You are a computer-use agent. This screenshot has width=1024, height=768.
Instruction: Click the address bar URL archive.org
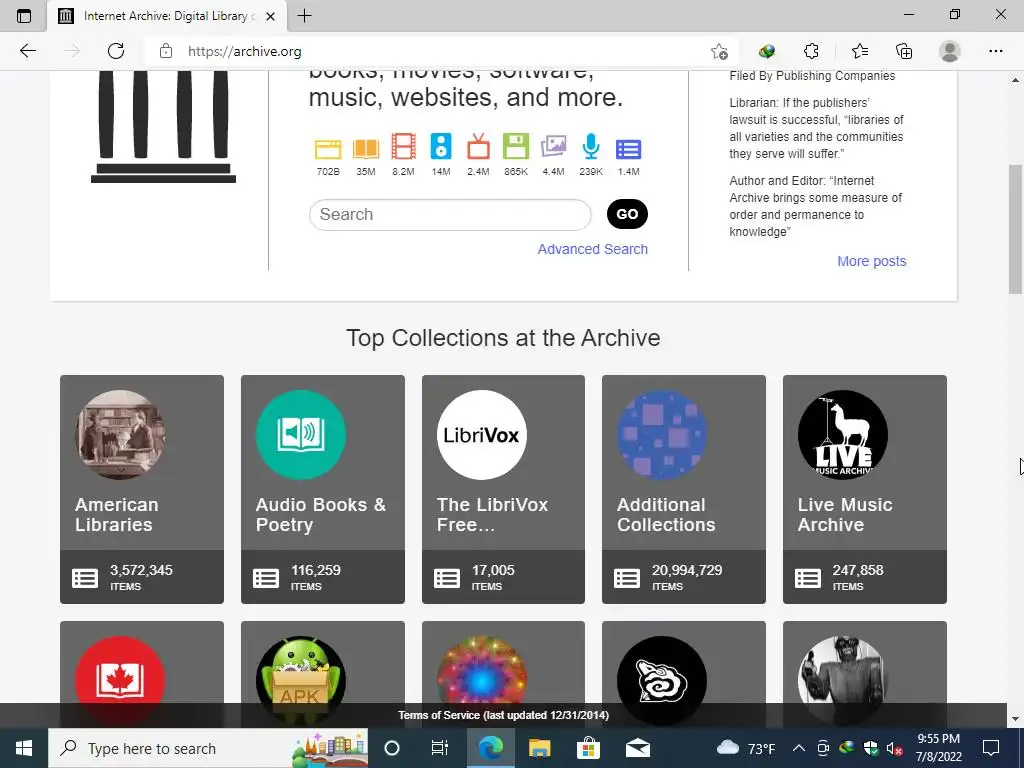[245, 51]
